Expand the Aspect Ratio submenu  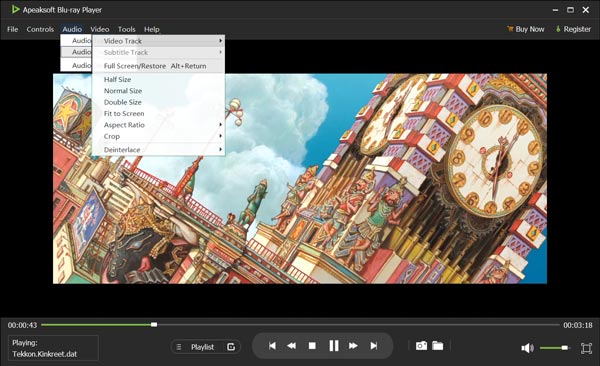(158, 125)
